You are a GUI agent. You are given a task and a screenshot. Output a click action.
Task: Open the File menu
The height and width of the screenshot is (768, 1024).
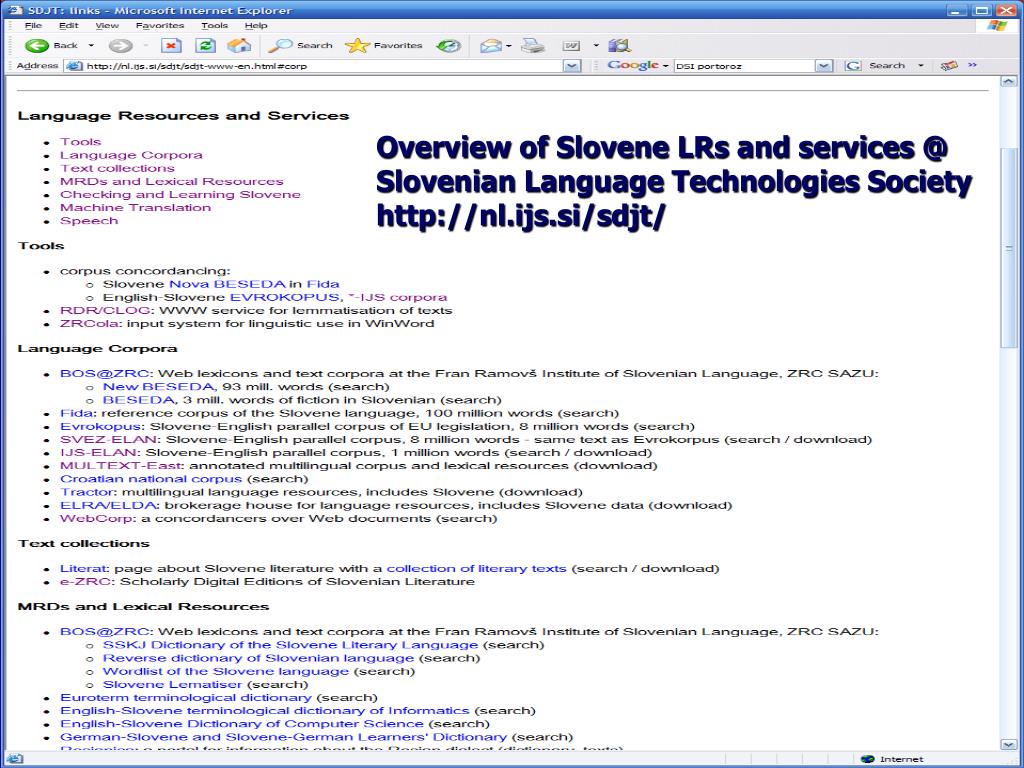point(33,25)
